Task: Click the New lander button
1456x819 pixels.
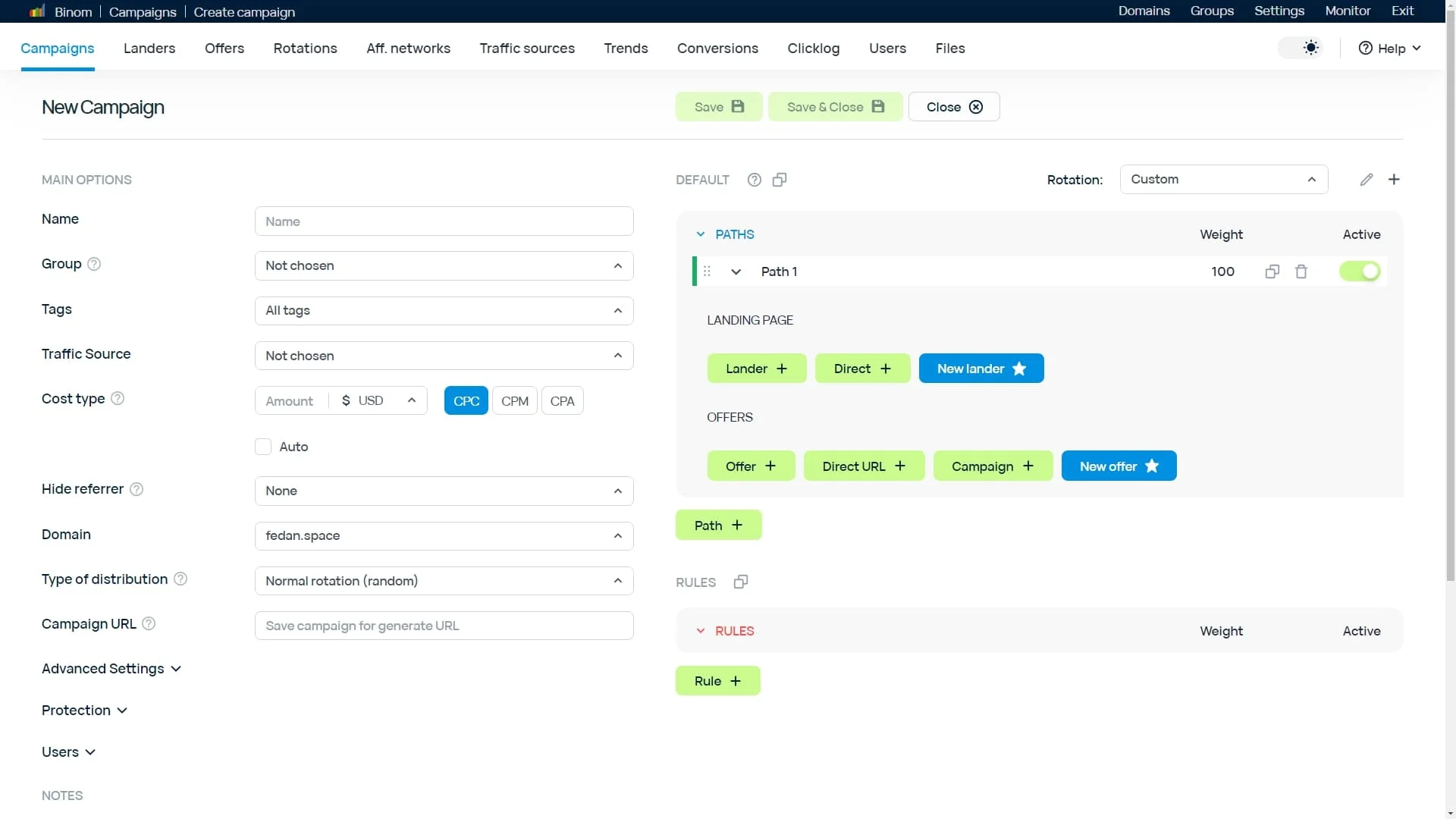Action: [x=981, y=369]
